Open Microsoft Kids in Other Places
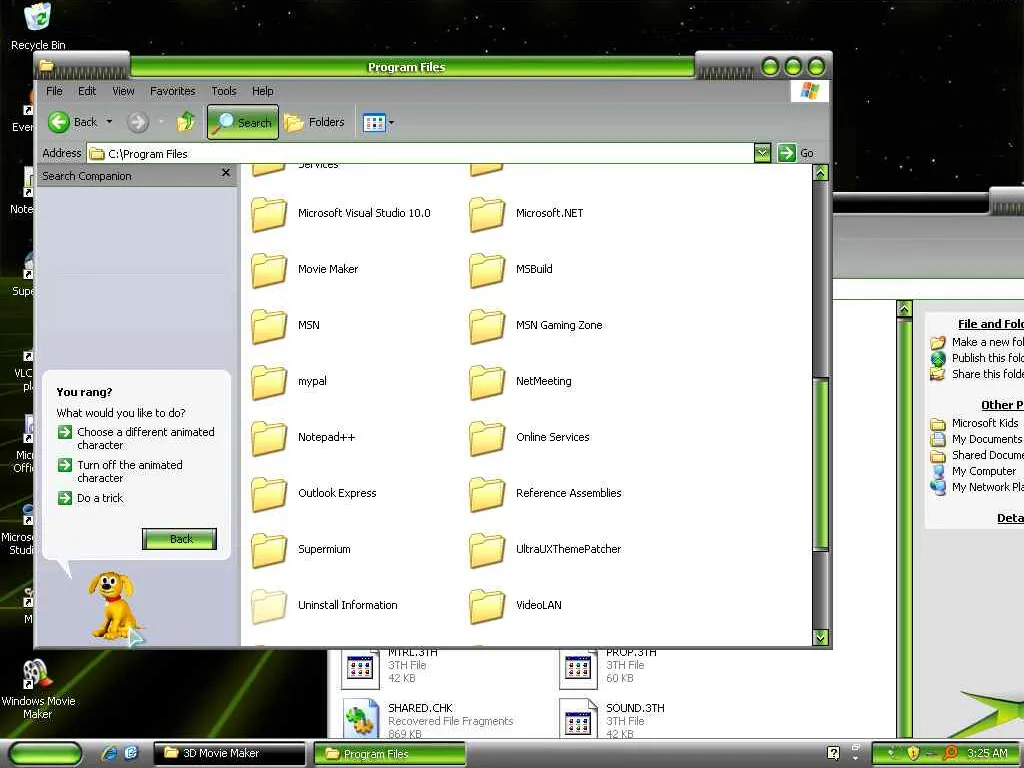This screenshot has width=1024, height=768. pos(974,423)
